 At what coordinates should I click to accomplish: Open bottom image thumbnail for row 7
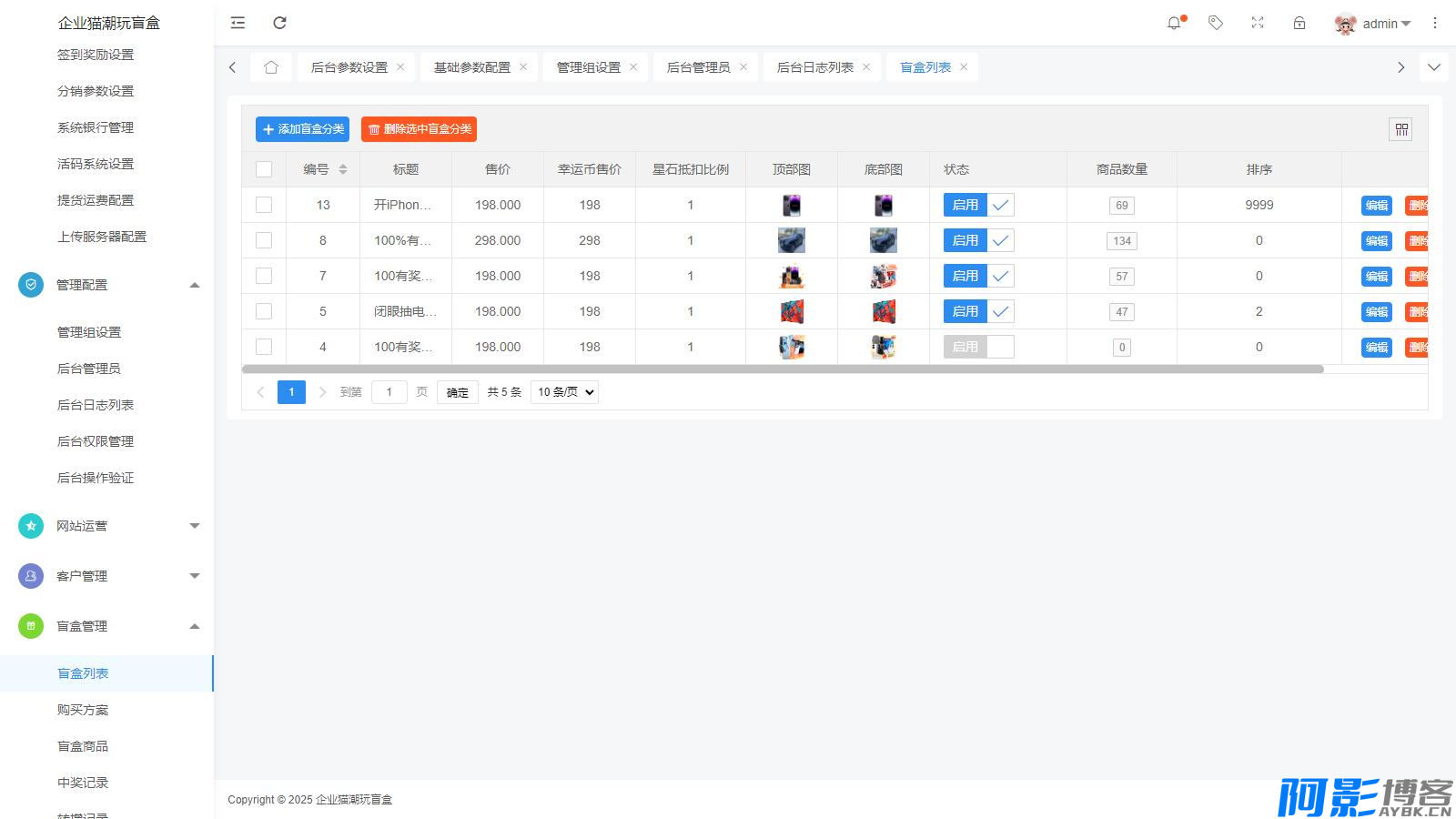click(884, 276)
